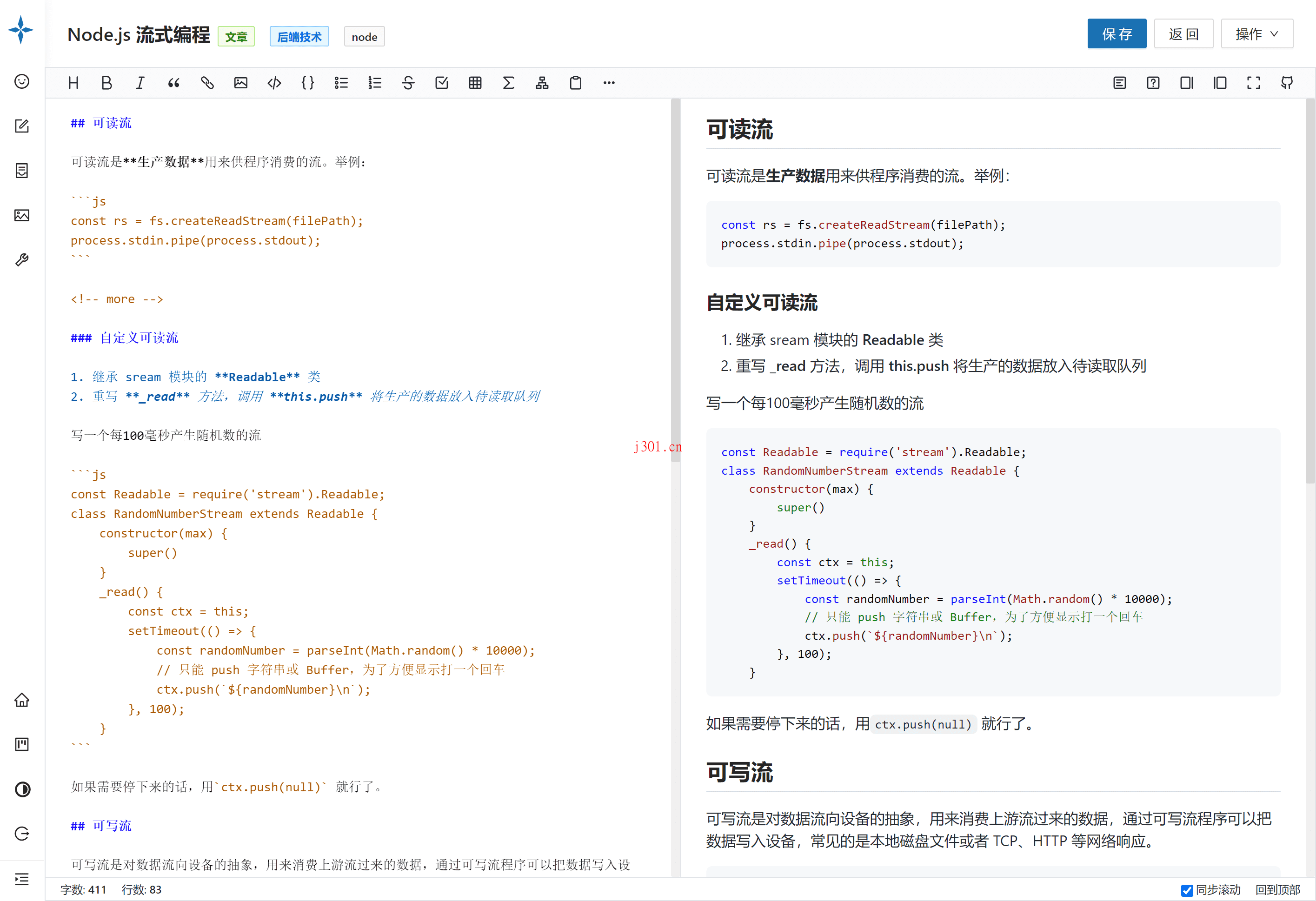Insert a hyperlink with the link icon

pos(207,83)
